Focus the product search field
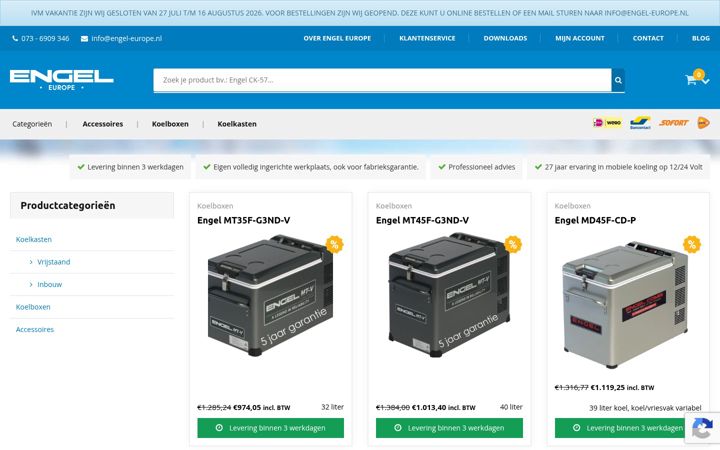The width and height of the screenshot is (720, 450). coord(382,80)
